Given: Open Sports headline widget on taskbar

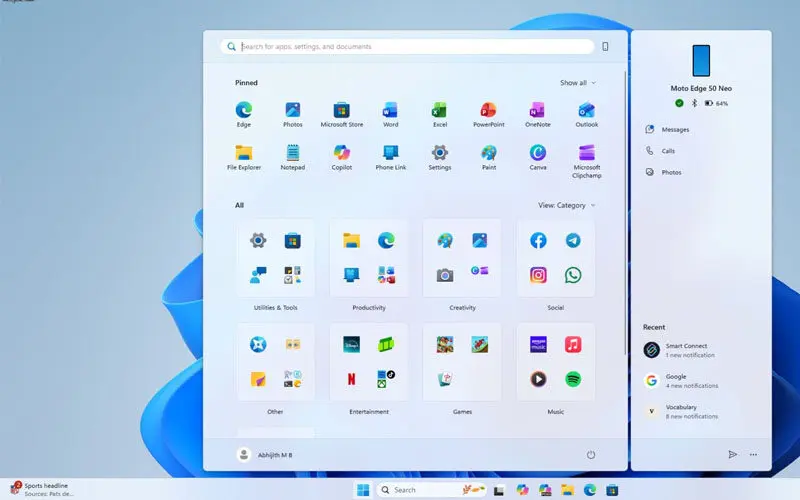Looking at the screenshot, I should pos(42,489).
